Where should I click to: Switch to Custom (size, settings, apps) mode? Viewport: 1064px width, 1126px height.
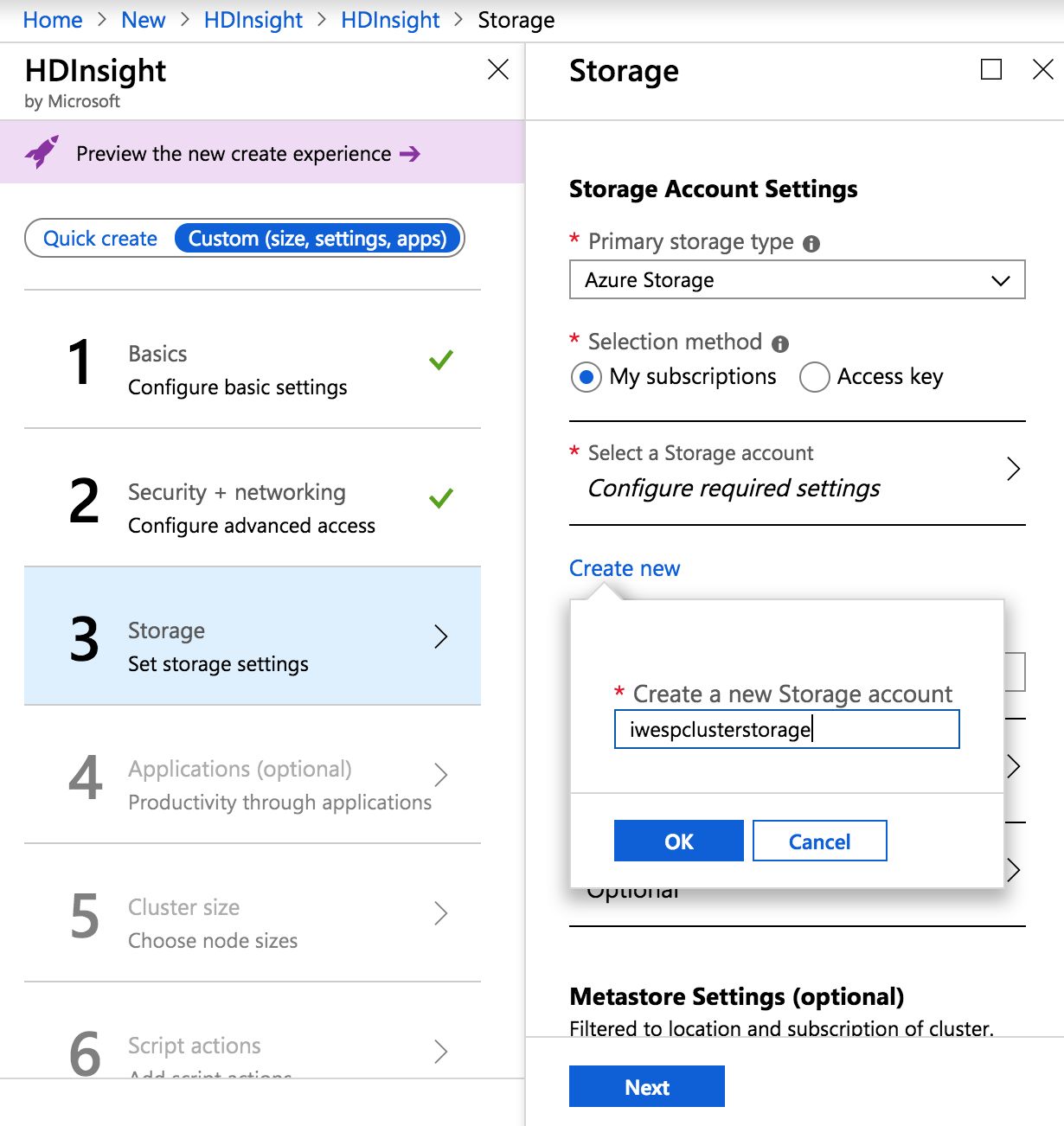click(317, 239)
